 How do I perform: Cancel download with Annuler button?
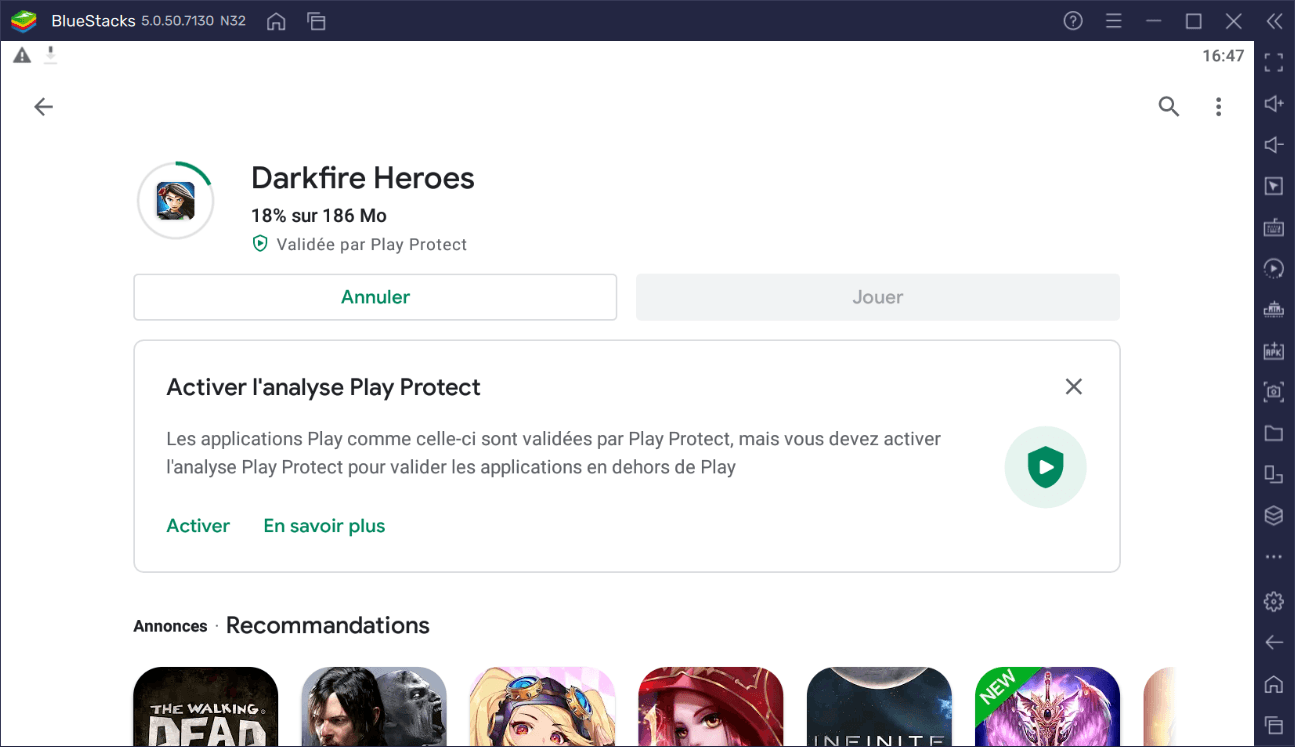(375, 297)
